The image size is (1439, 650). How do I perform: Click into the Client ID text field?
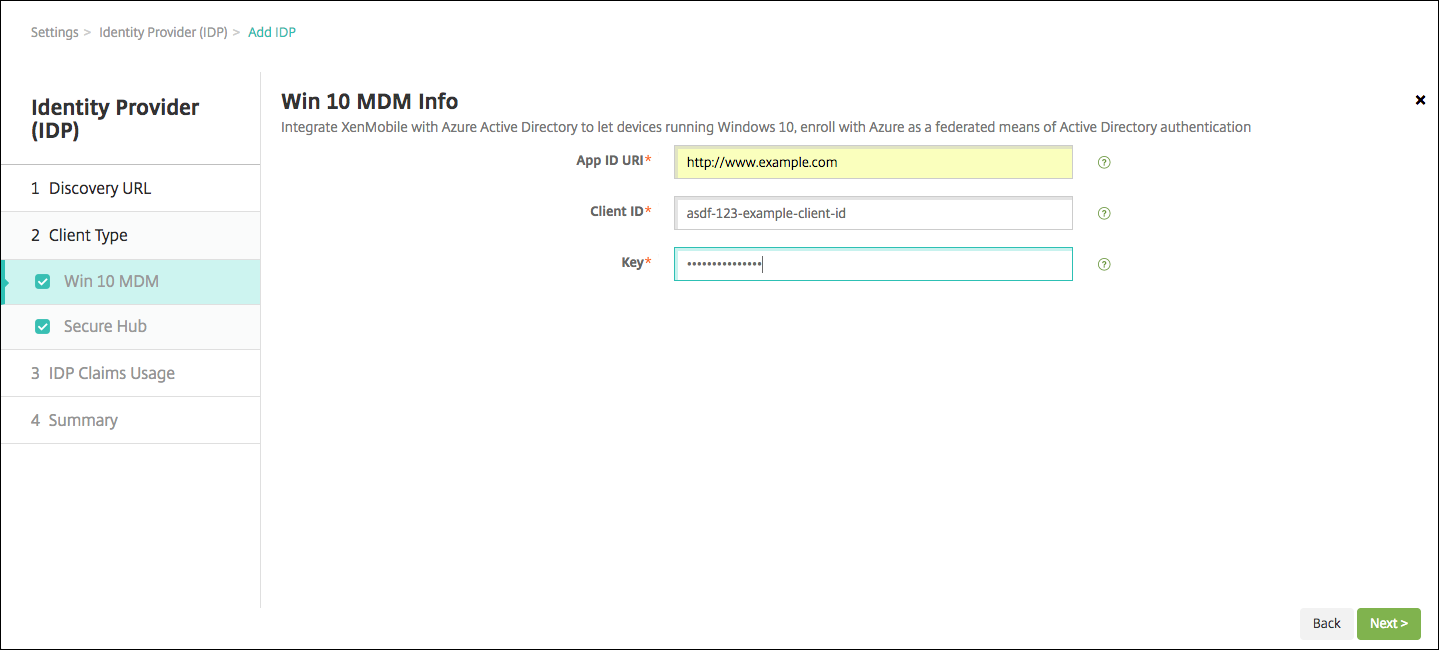click(873, 213)
